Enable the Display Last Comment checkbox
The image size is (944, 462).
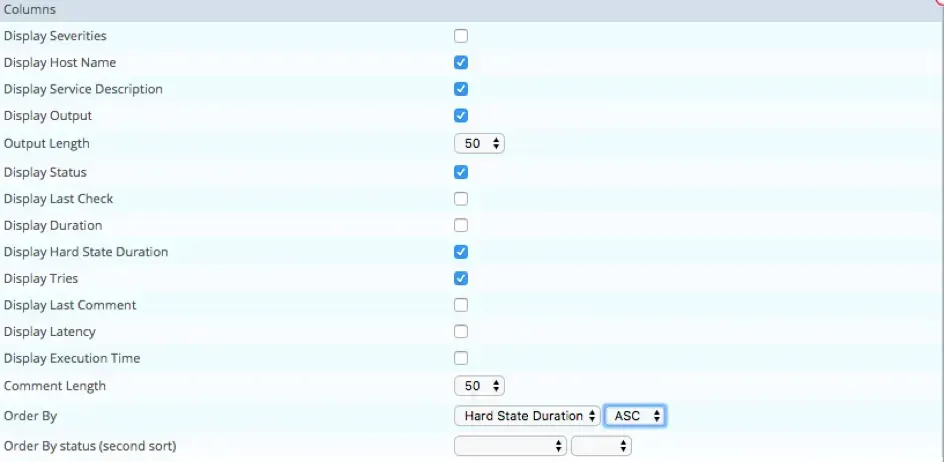461,305
